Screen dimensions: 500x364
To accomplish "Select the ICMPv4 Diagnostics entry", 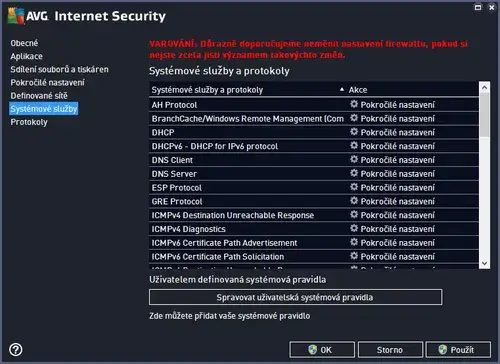I will [188, 229].
